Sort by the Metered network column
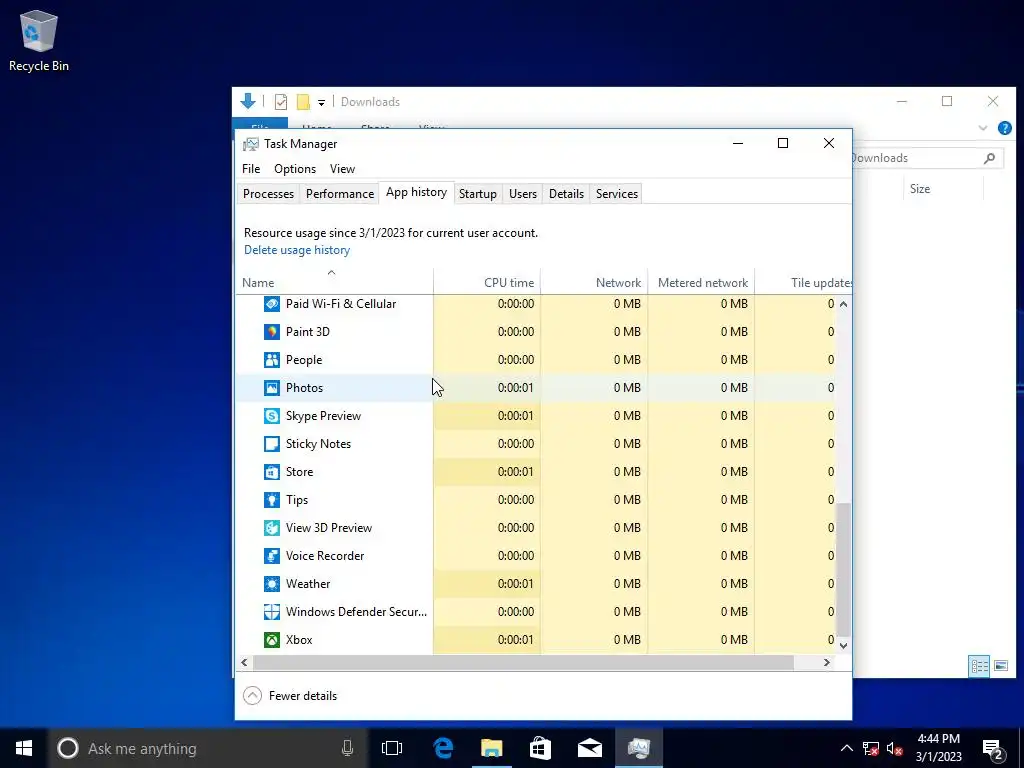The width and height of the screenshot is (1024, 768). click(x=701, y=281)
